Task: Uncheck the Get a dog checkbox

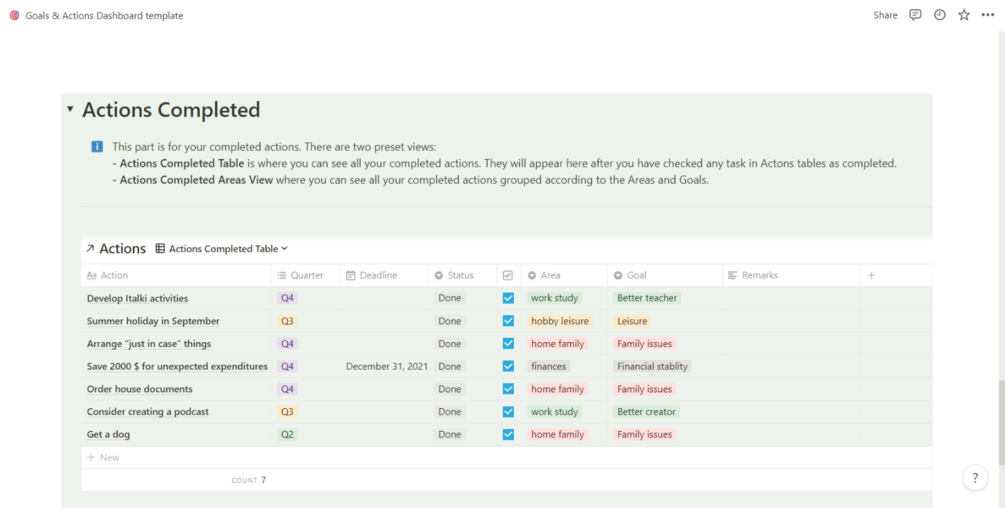Action: point(508,434)
